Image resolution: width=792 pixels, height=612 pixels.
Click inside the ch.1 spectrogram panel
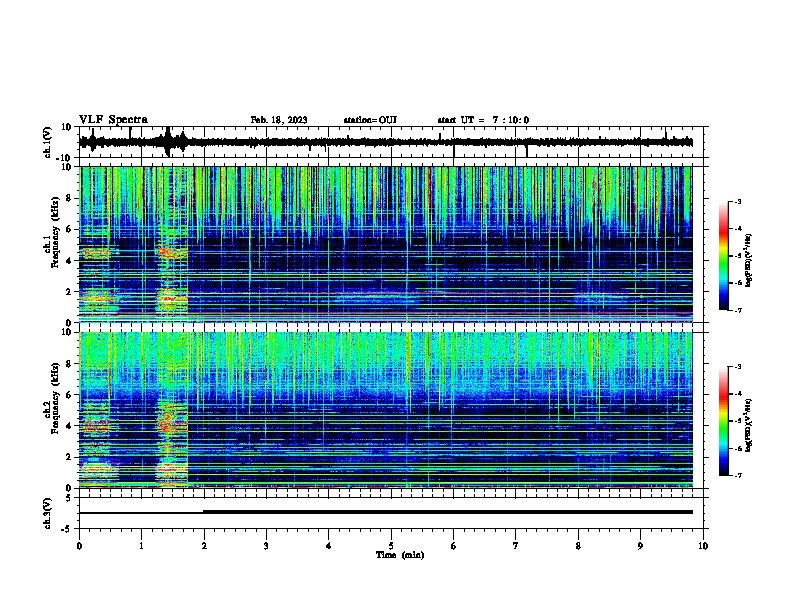pos(386,244)
